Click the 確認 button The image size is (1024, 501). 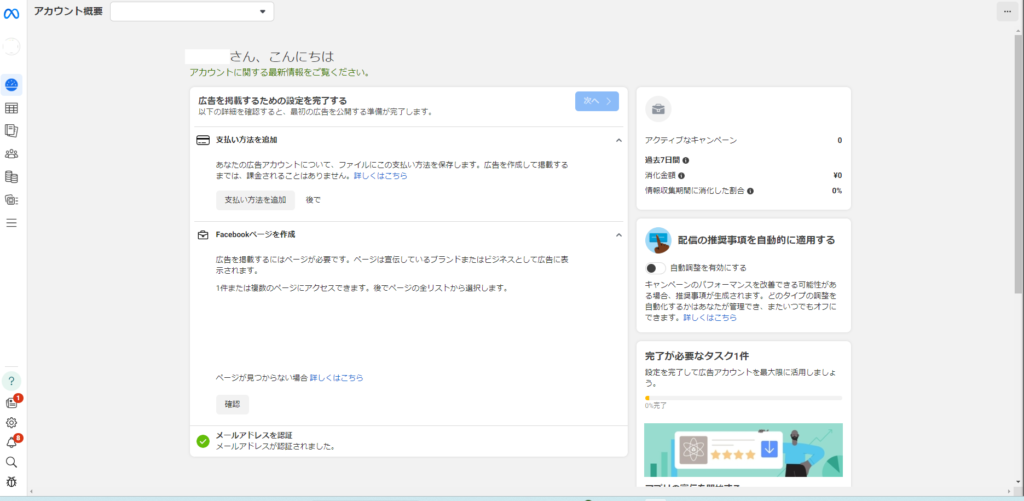232,405
